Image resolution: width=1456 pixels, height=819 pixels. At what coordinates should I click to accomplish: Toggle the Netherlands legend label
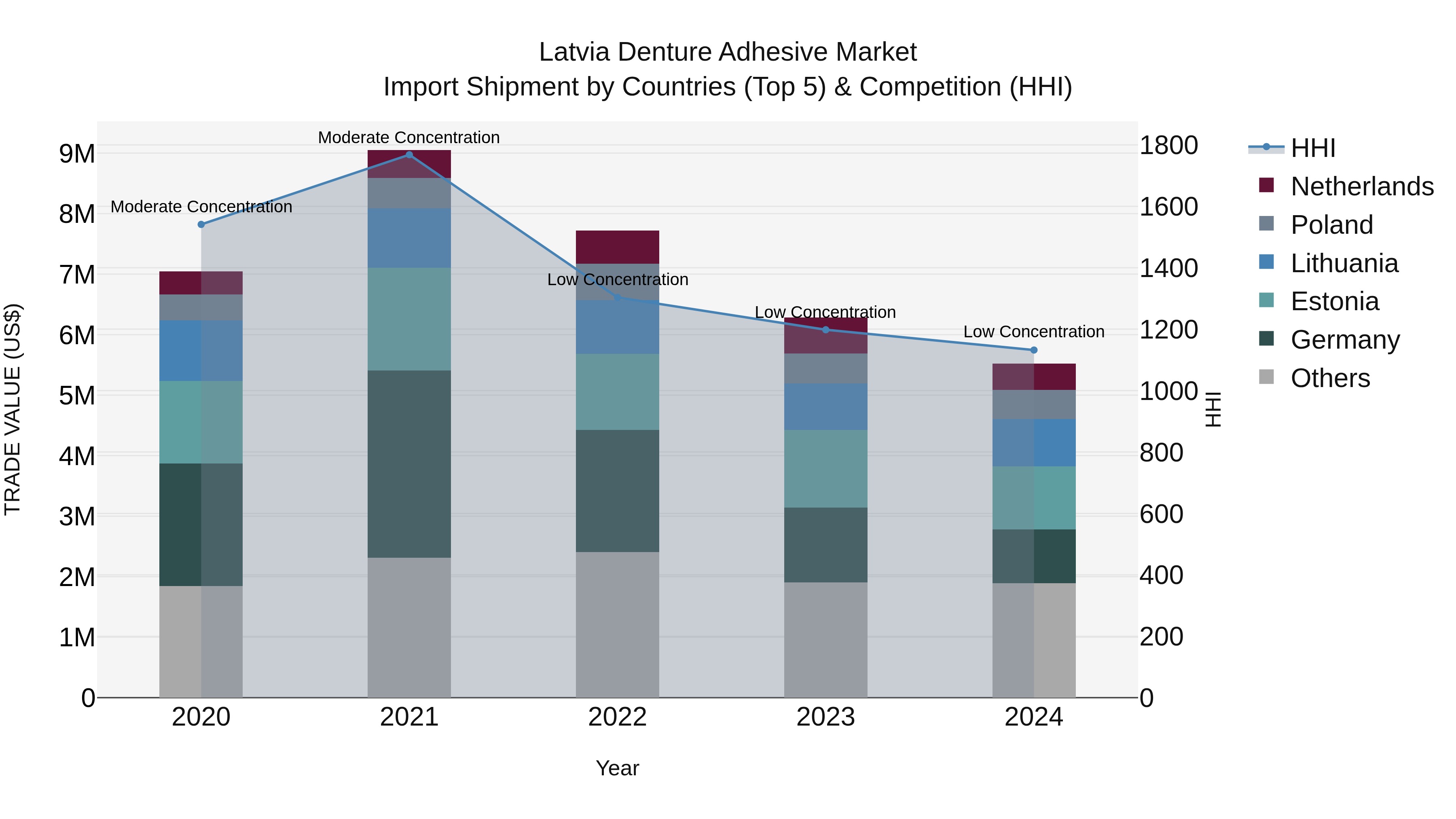[1362, 186]
